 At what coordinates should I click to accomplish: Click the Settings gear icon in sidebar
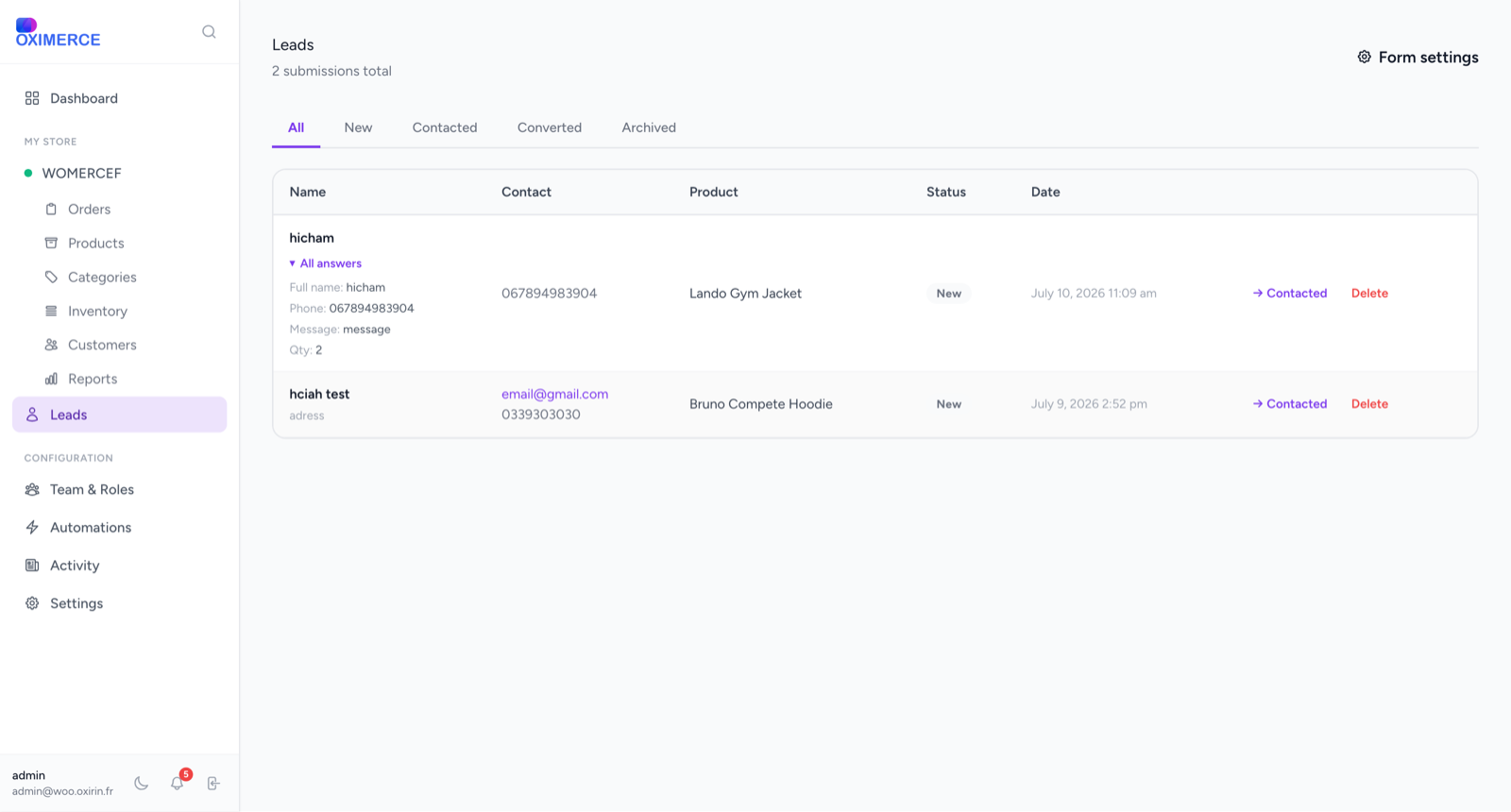32,603
